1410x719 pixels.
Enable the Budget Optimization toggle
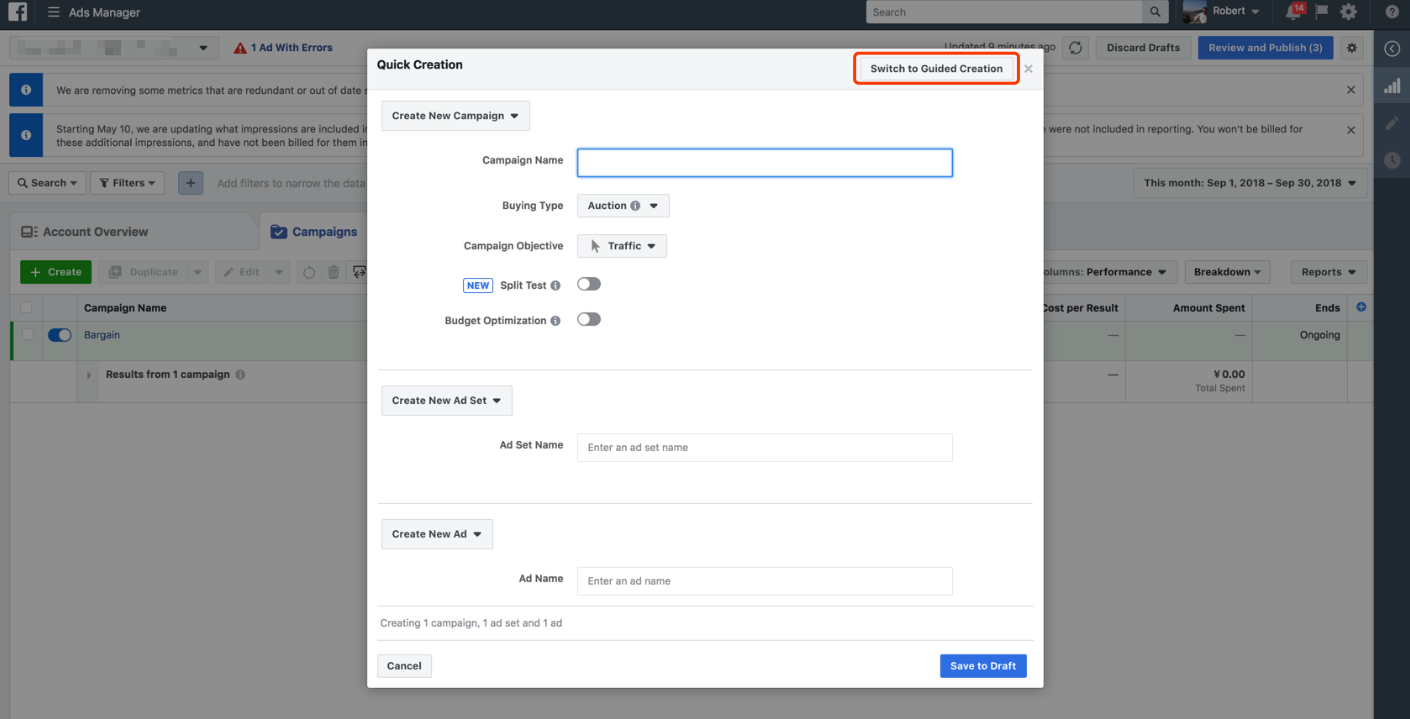(589, 319)
